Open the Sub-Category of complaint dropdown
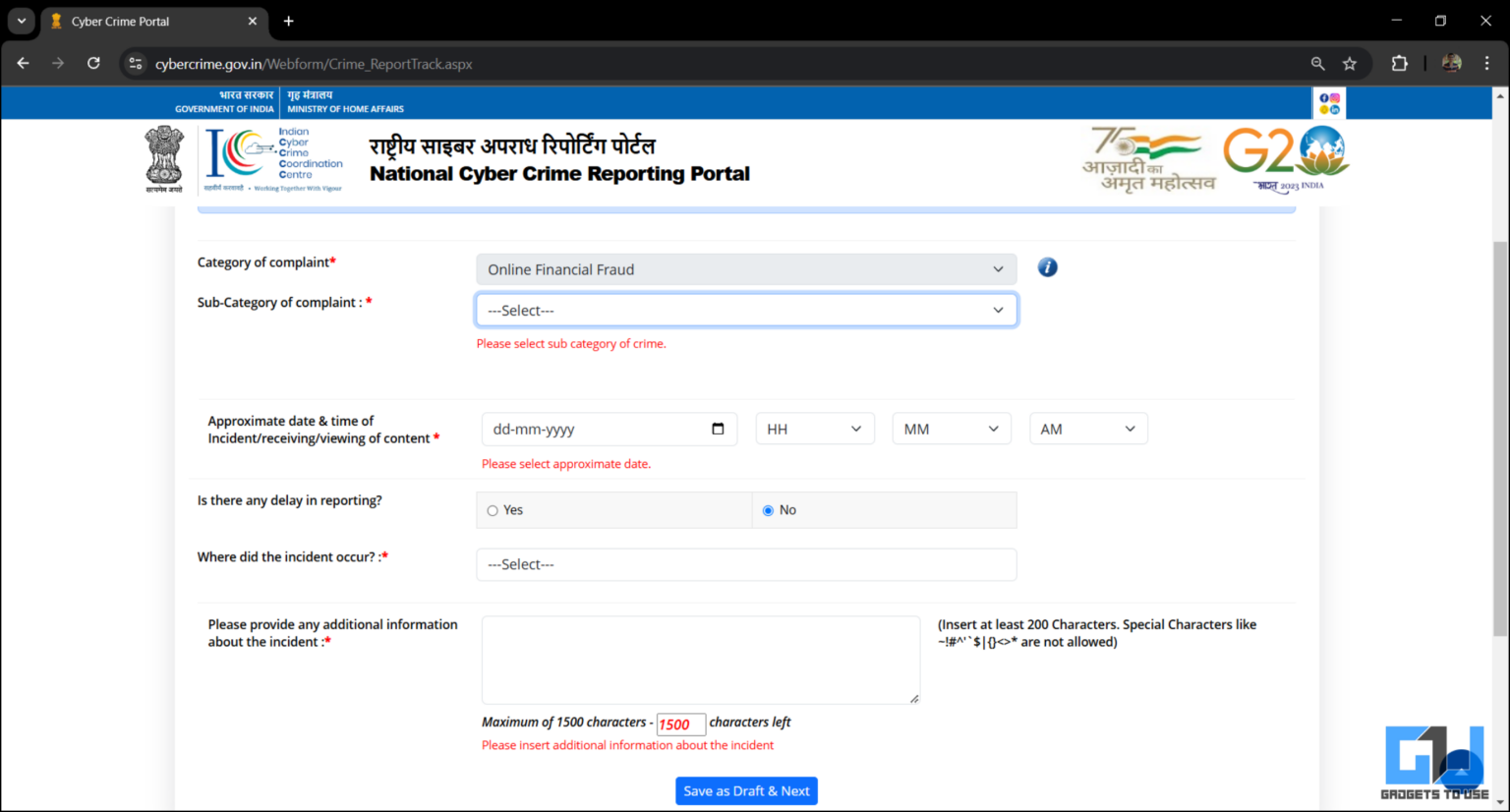Image resolution: width=1510 pixels, height=812 pixels. pos(745,310)
